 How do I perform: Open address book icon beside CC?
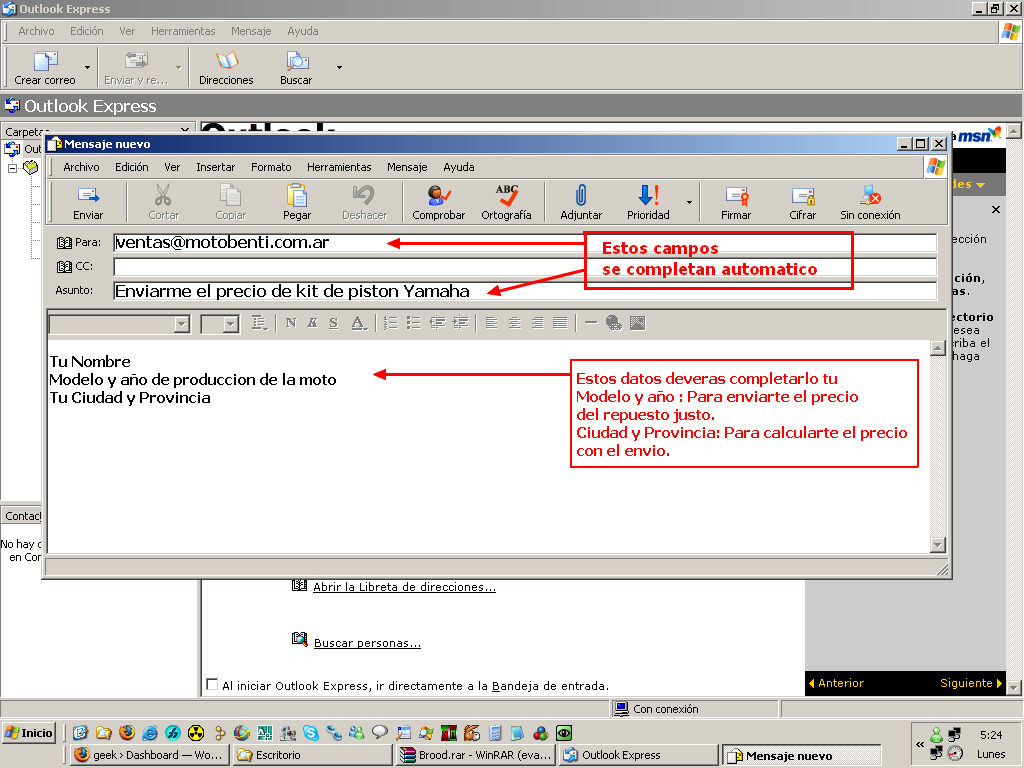(64, 266)
